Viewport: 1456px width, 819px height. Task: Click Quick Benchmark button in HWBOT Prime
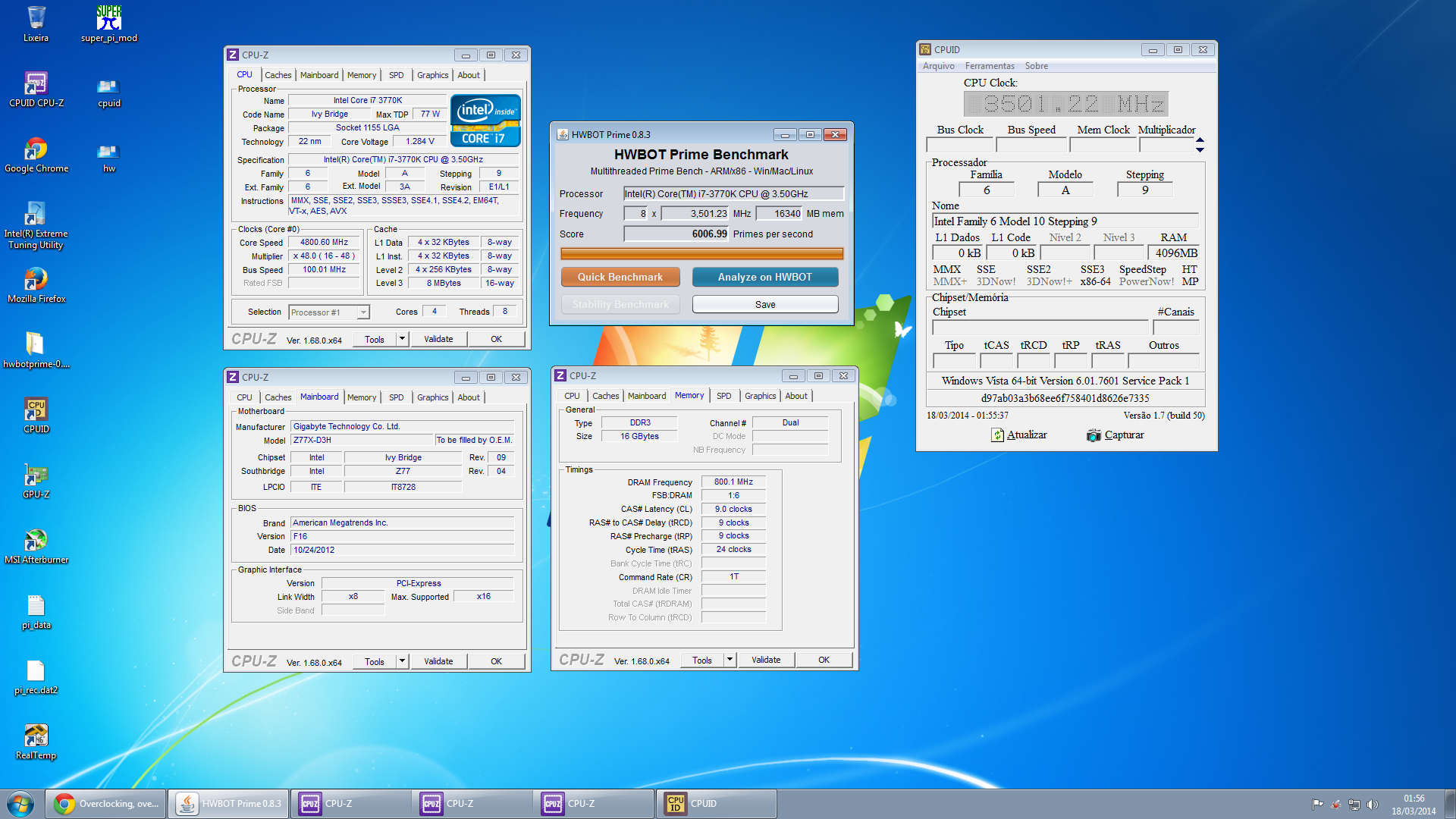pos(620,277)
